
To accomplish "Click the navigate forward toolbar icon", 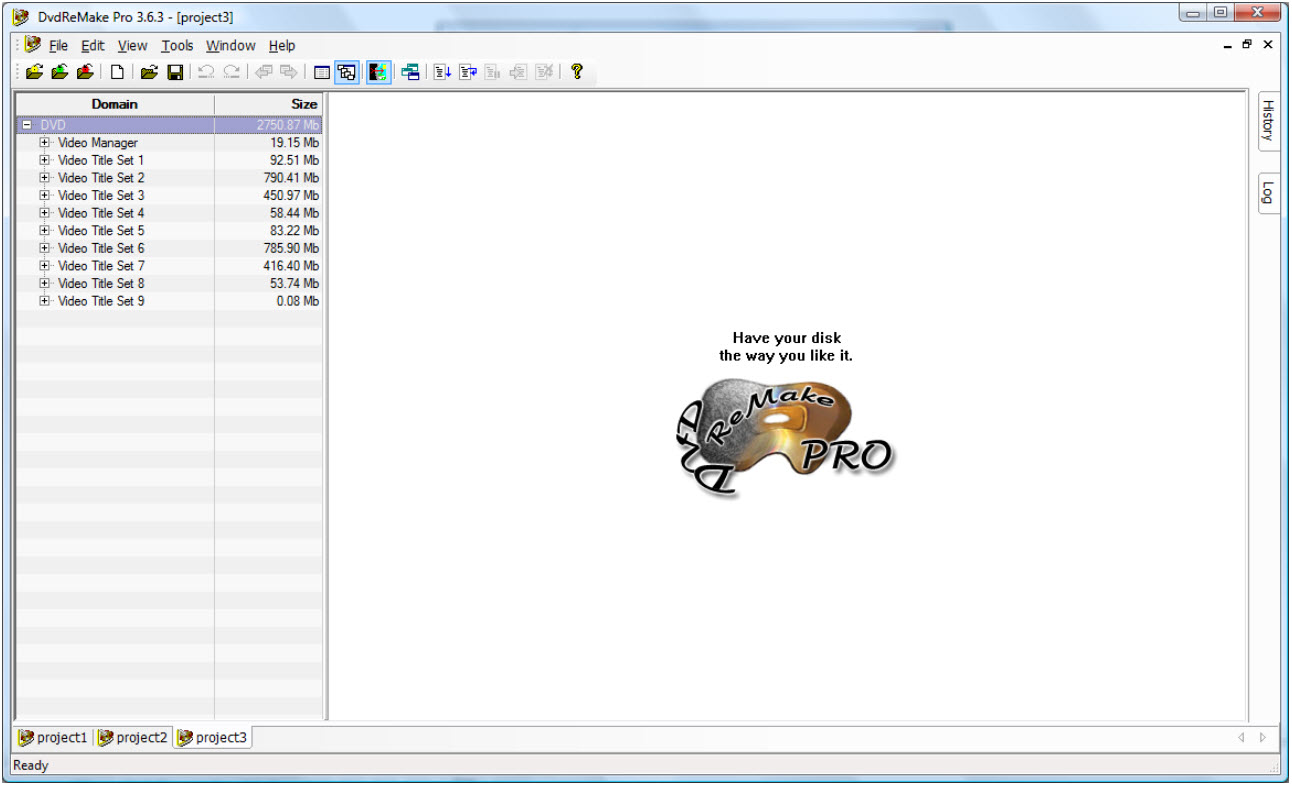I will tap(288, 72).
